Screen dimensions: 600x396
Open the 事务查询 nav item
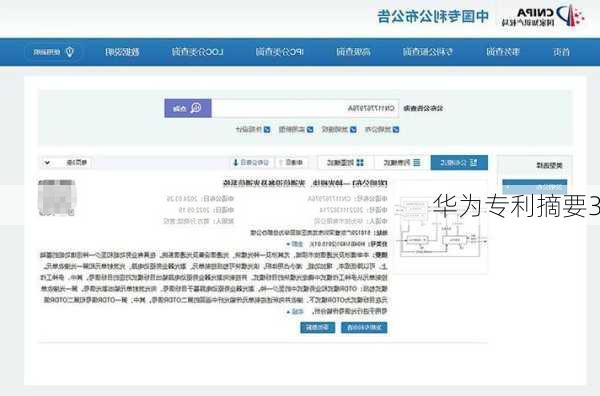click(503, 52)
